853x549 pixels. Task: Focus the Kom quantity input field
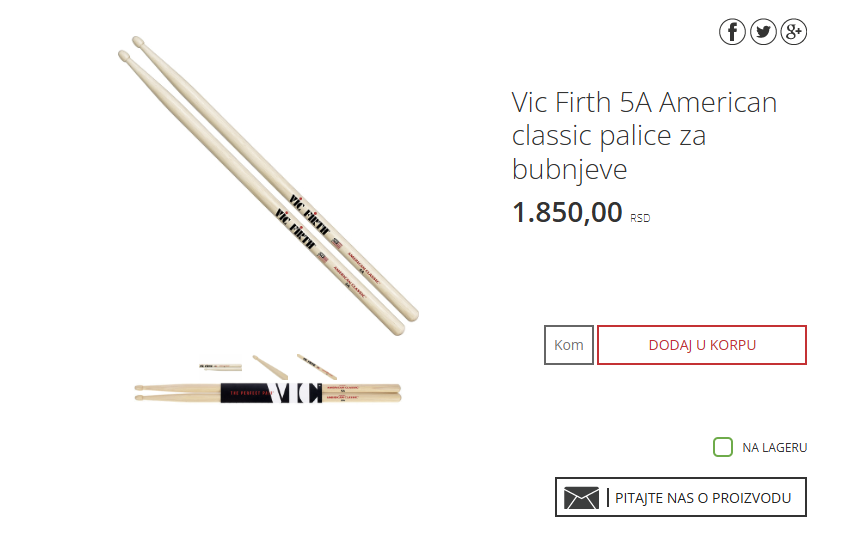[568, 345]
